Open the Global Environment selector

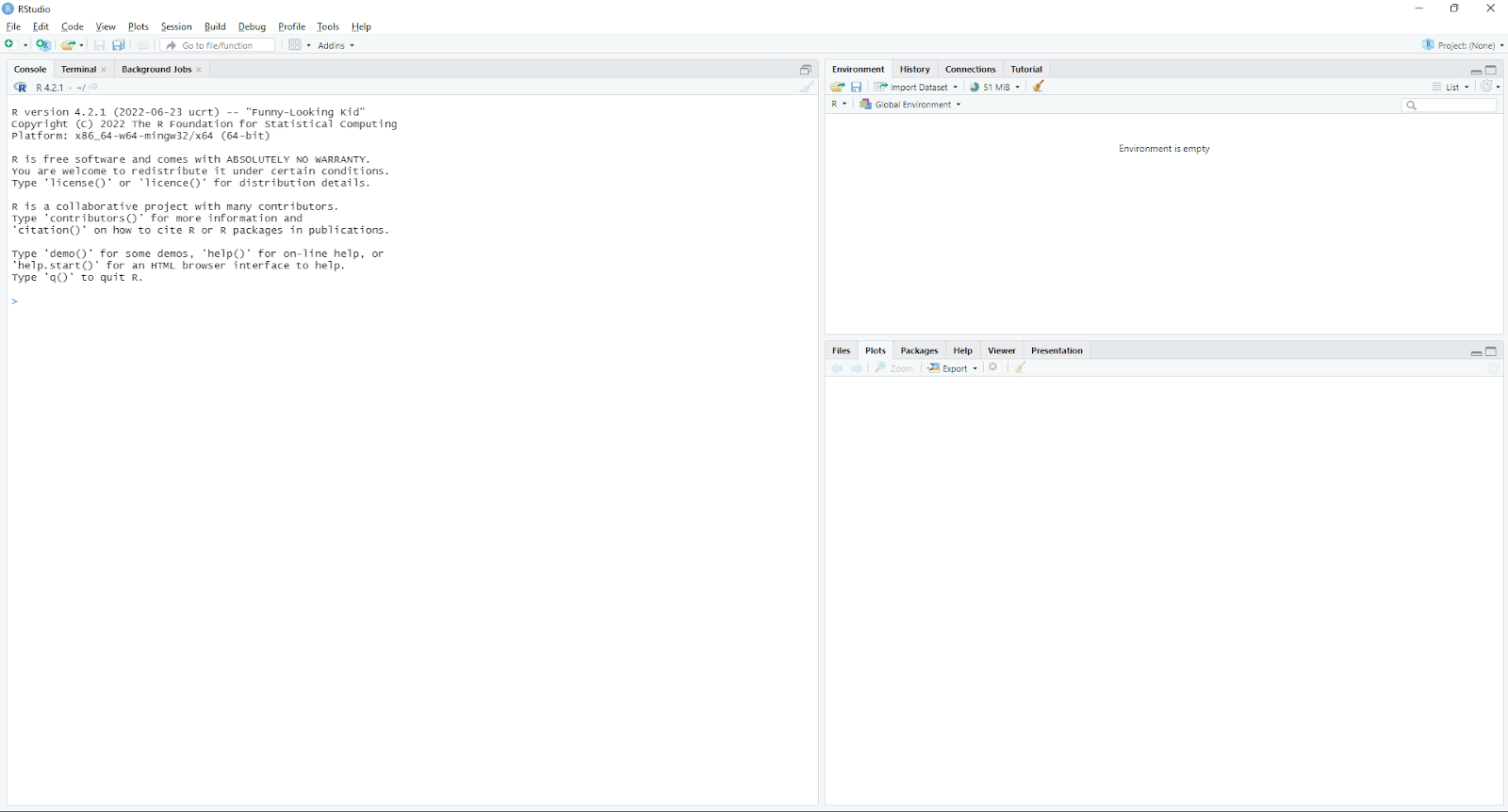tap(911, 105)
